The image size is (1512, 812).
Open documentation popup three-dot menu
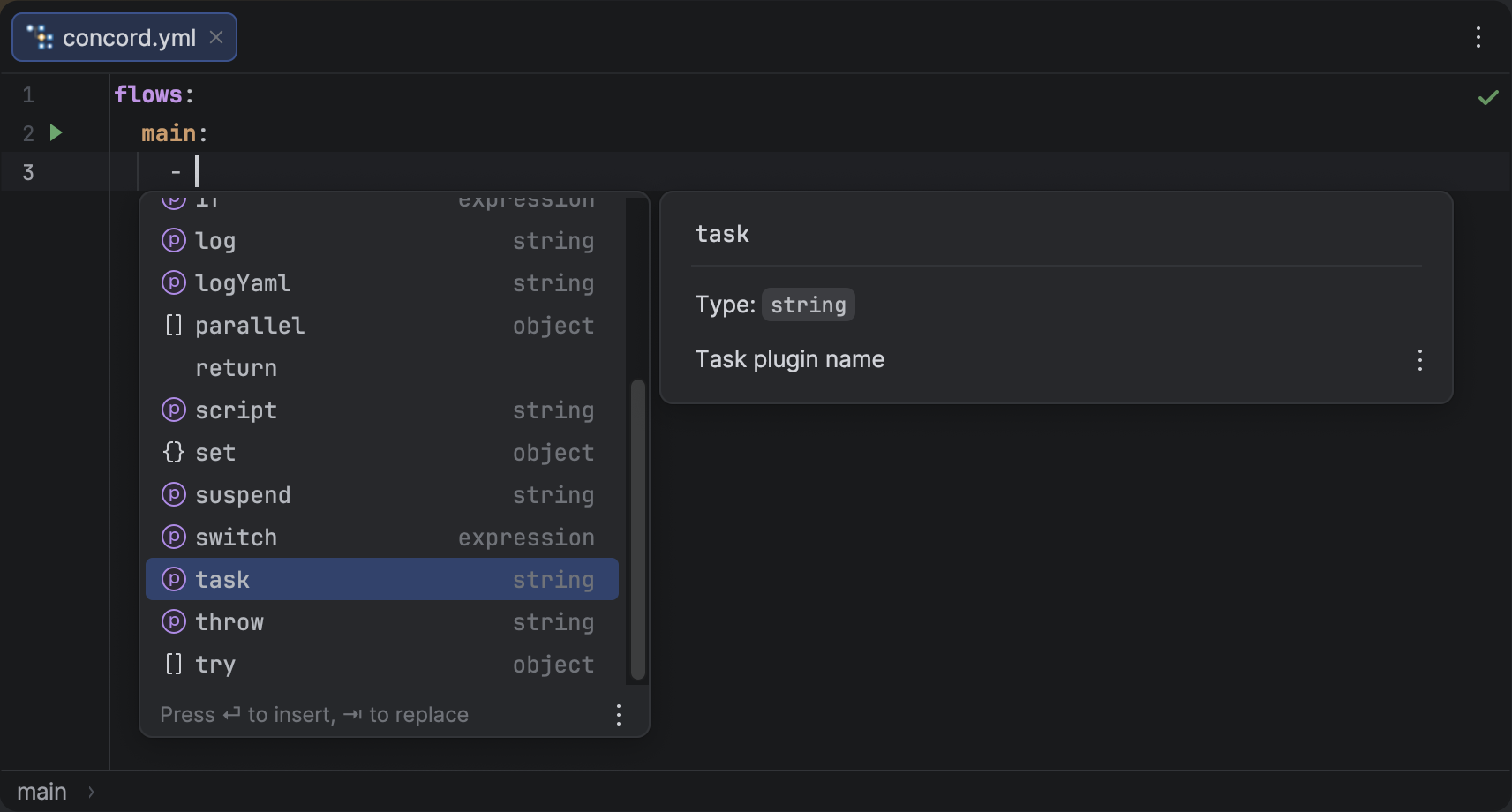coord(1419,360)
